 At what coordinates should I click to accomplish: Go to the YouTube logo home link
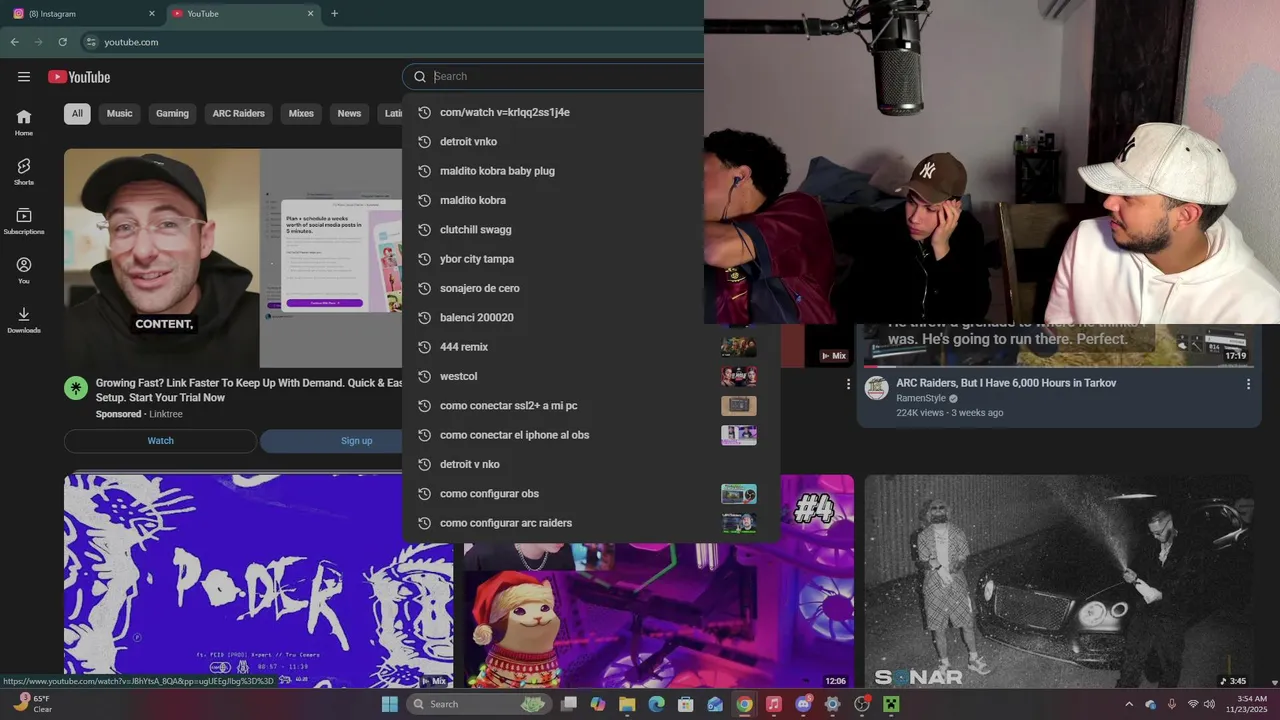tap(79, 77)
